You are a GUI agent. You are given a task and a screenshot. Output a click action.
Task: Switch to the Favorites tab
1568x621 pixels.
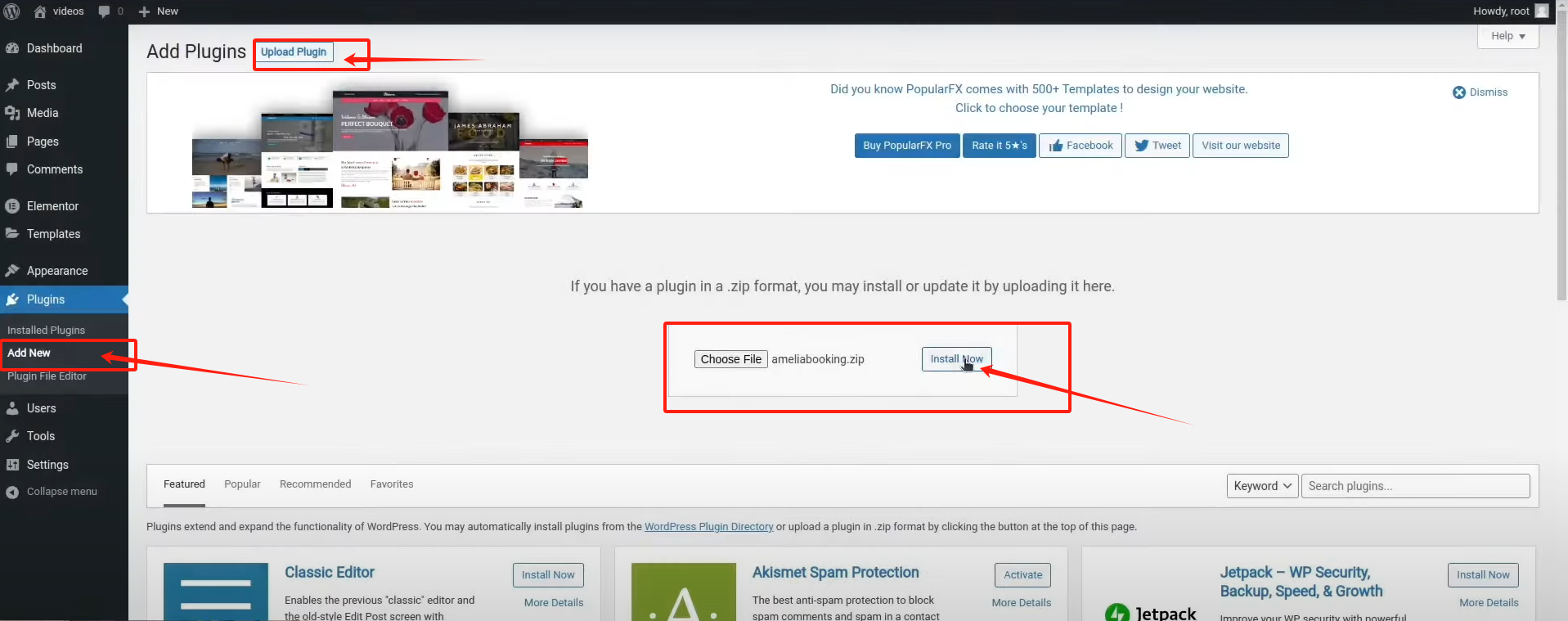click(392, 484)
